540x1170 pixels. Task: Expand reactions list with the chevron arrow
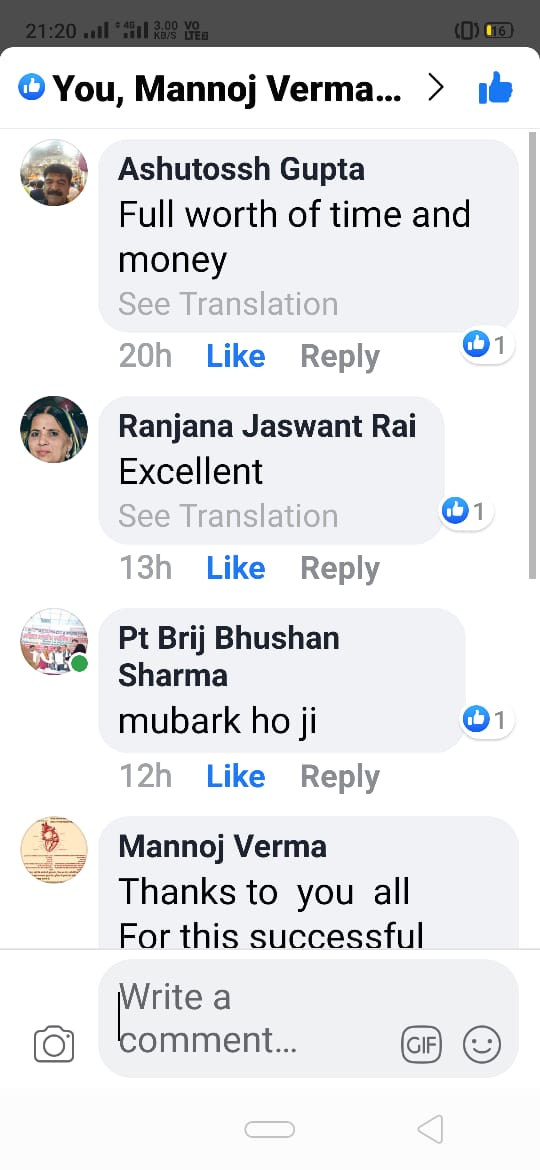tap(436, 88)
